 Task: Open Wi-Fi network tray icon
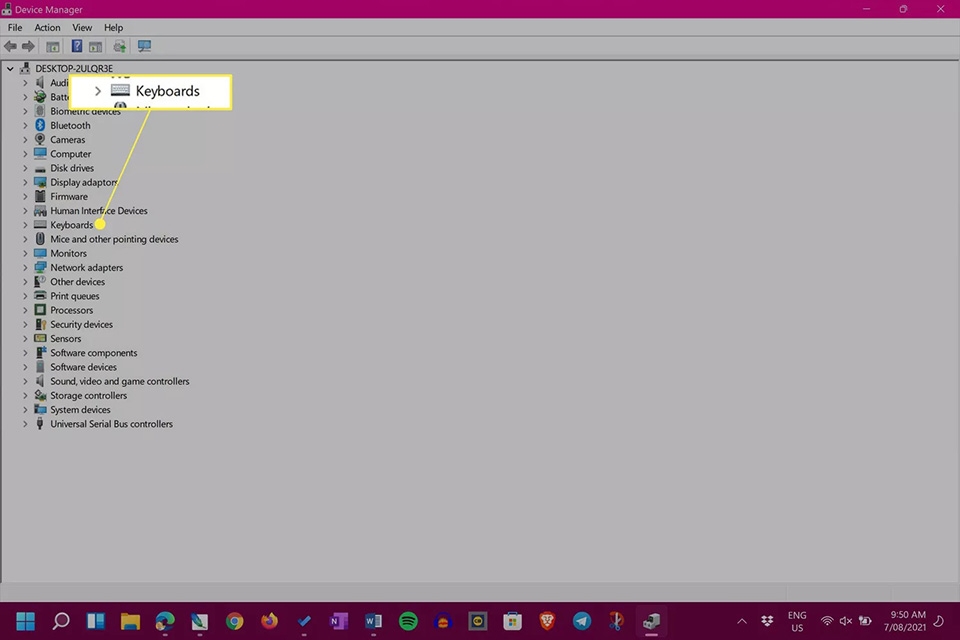827,622
